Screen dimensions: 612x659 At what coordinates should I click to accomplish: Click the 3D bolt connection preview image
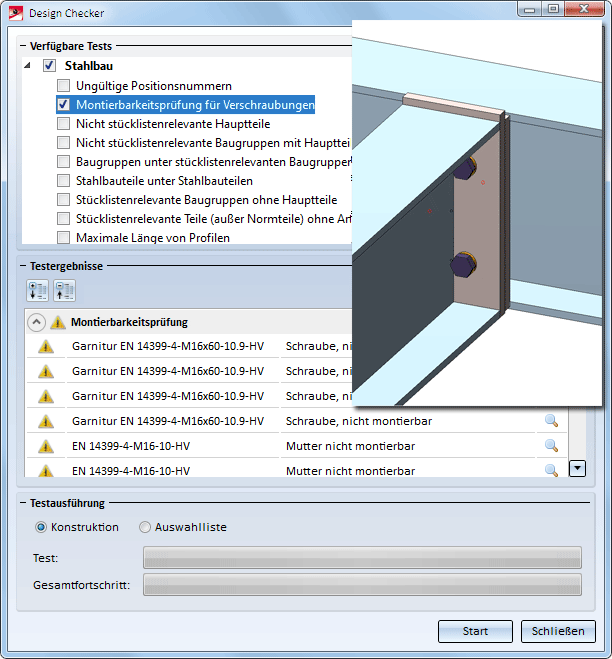tap(477, 213)
